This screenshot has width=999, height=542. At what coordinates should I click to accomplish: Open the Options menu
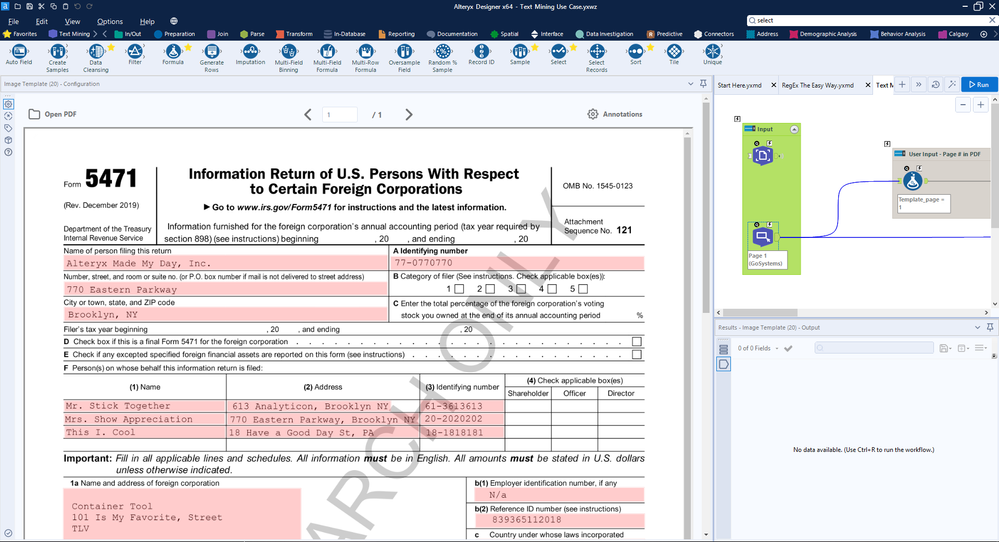(110, 21)
